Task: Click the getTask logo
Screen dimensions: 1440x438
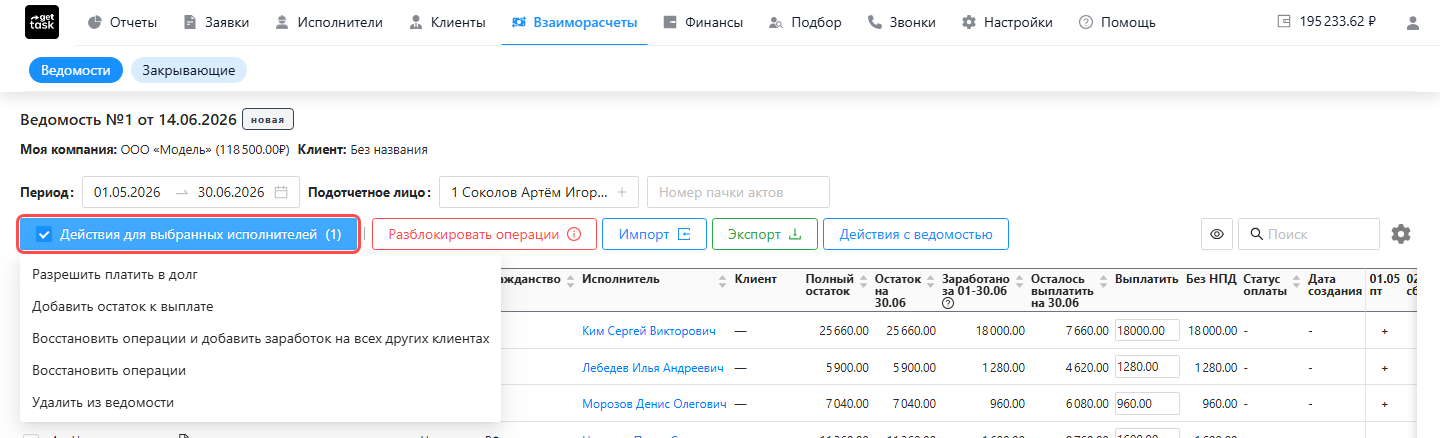Action: (41, 22)
